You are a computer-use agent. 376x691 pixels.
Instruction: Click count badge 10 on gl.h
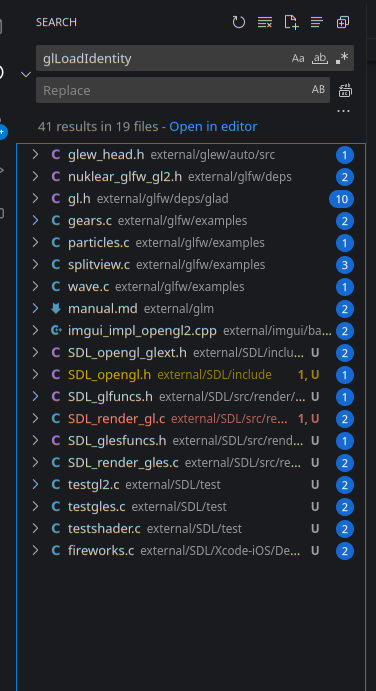point(342,199)
